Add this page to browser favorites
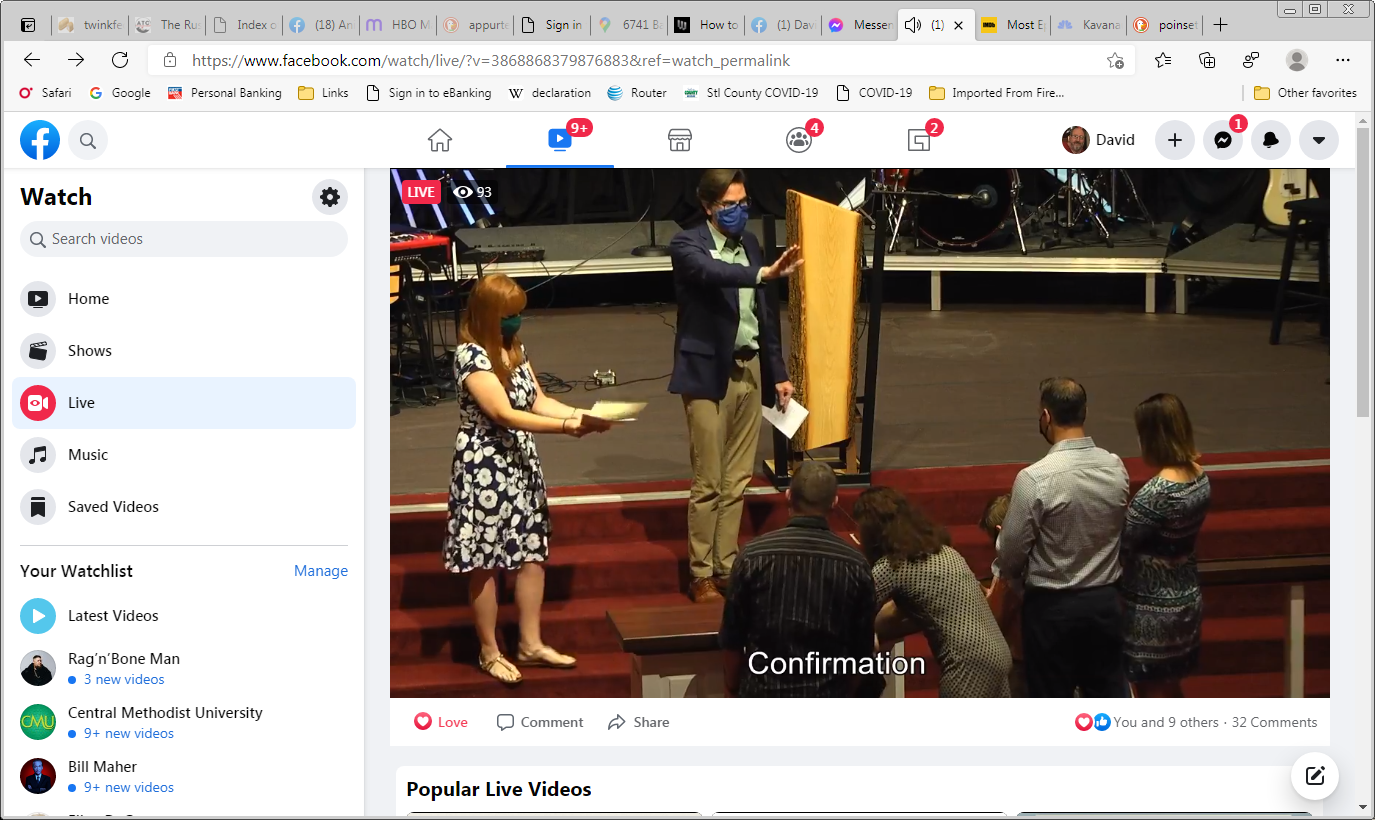The height and width of the screenshot is (820, 1375). click(1115, 60)
